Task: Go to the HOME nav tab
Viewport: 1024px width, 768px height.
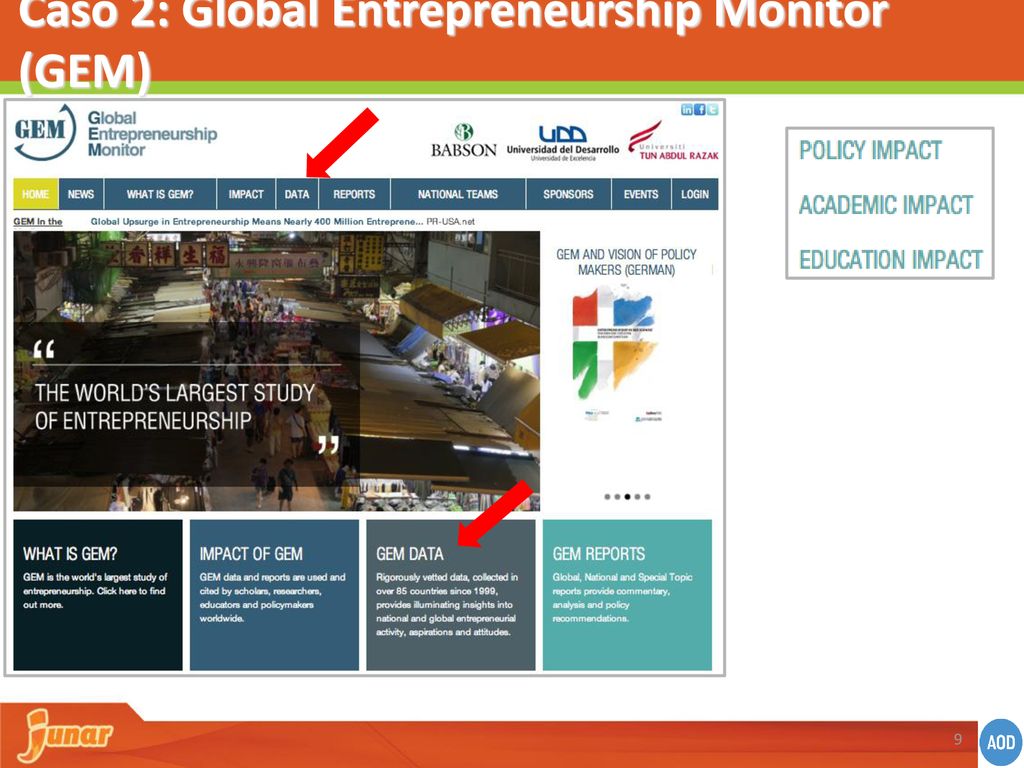Action: tap(35, 194)
